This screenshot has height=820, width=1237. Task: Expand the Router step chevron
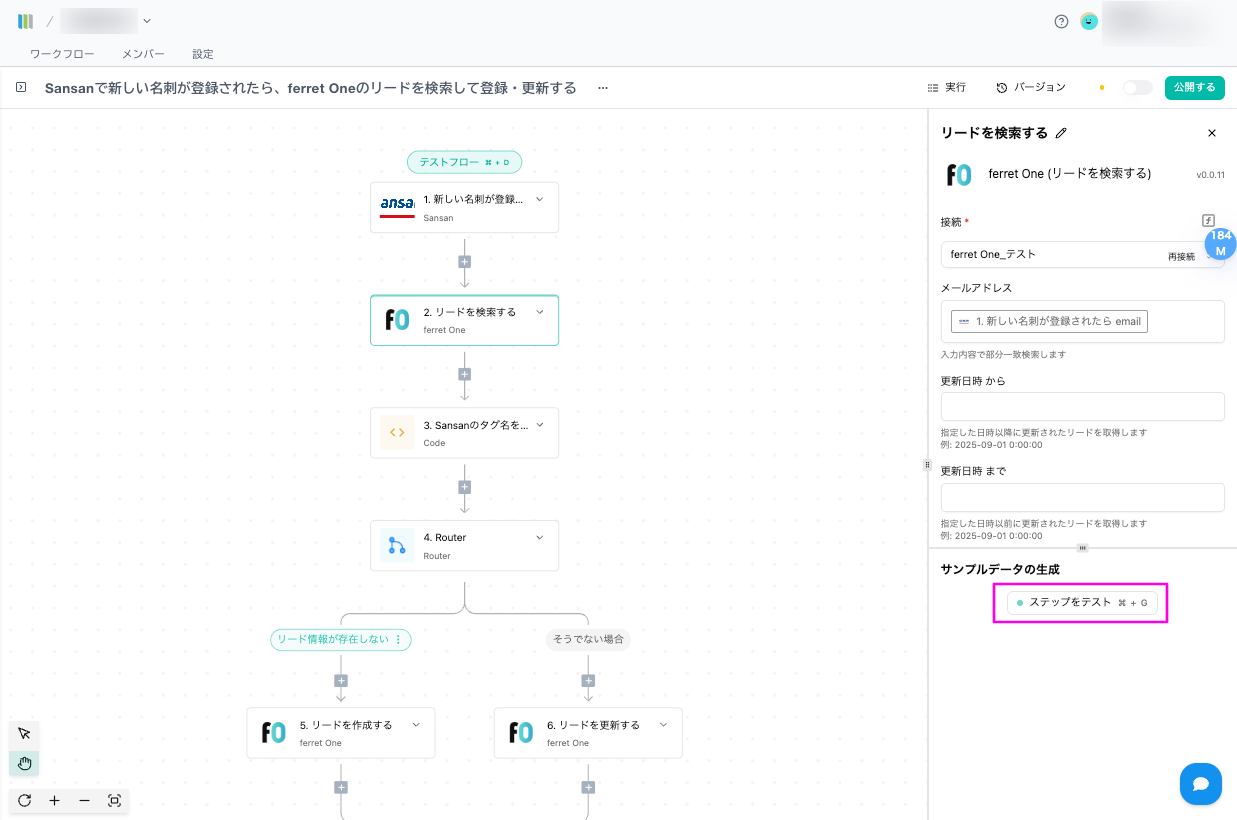pos(540,537)
